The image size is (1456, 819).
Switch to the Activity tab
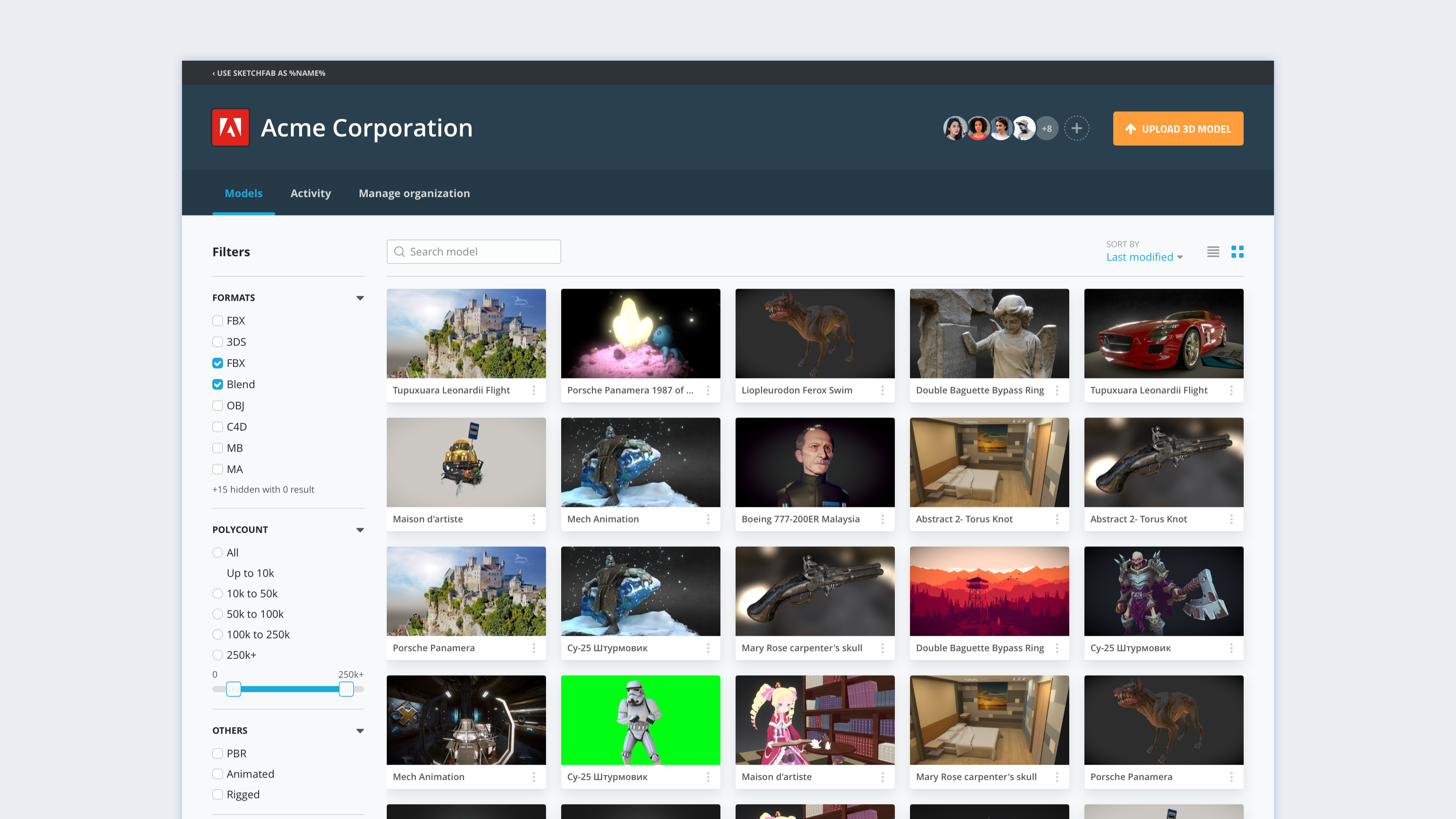310,193
